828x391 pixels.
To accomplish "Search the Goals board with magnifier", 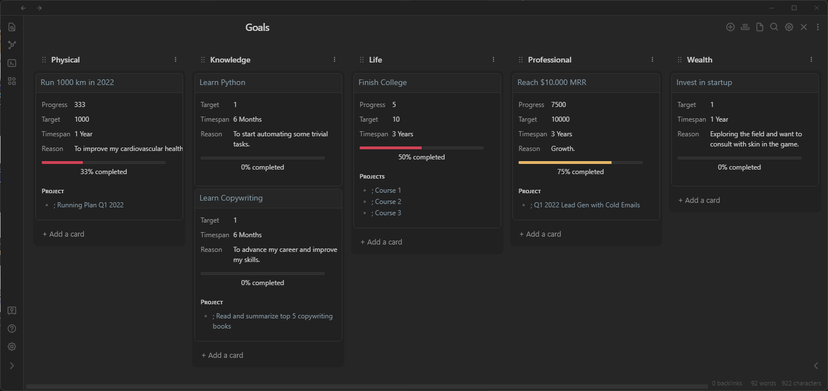I will [774, 27].
